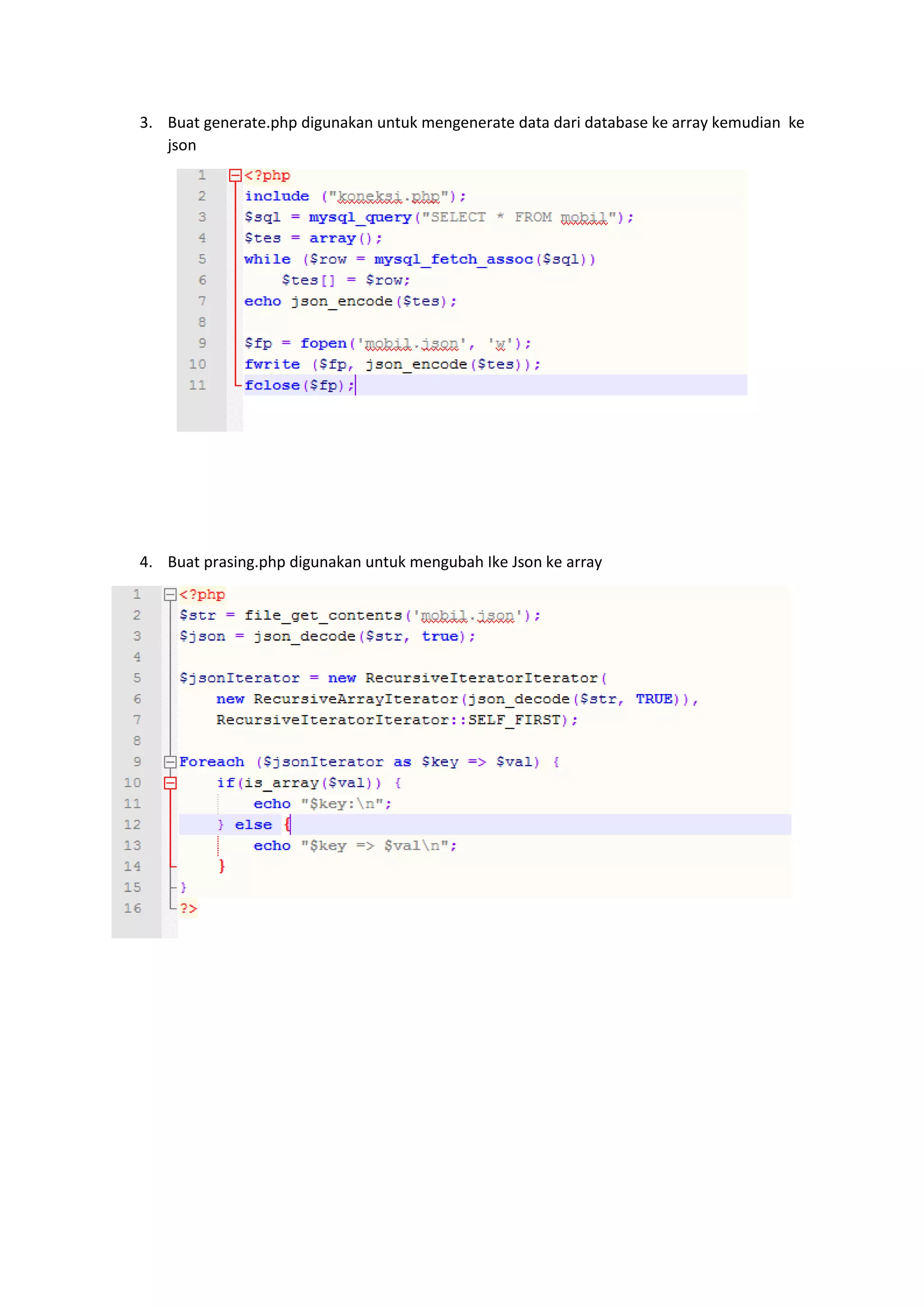The height and width of the screenshot is (1307, 924).
Task: Click the line $tes[] = $row;
Action: pos(345,281)
